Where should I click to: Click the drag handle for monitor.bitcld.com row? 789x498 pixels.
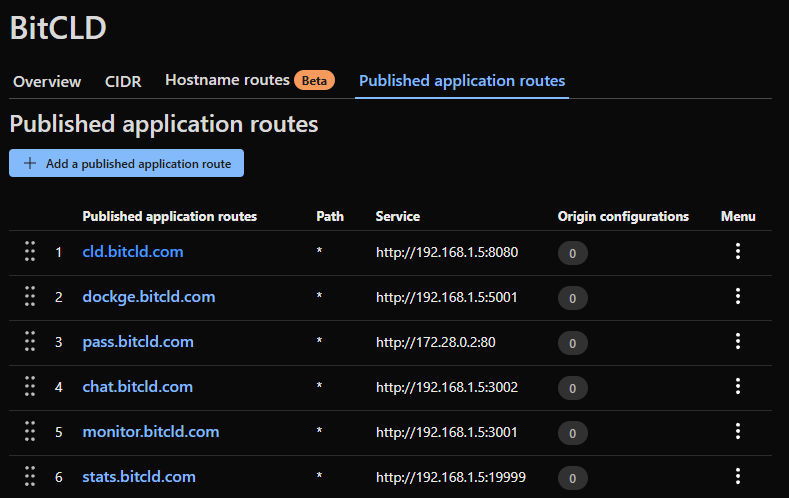click(30, 432)
